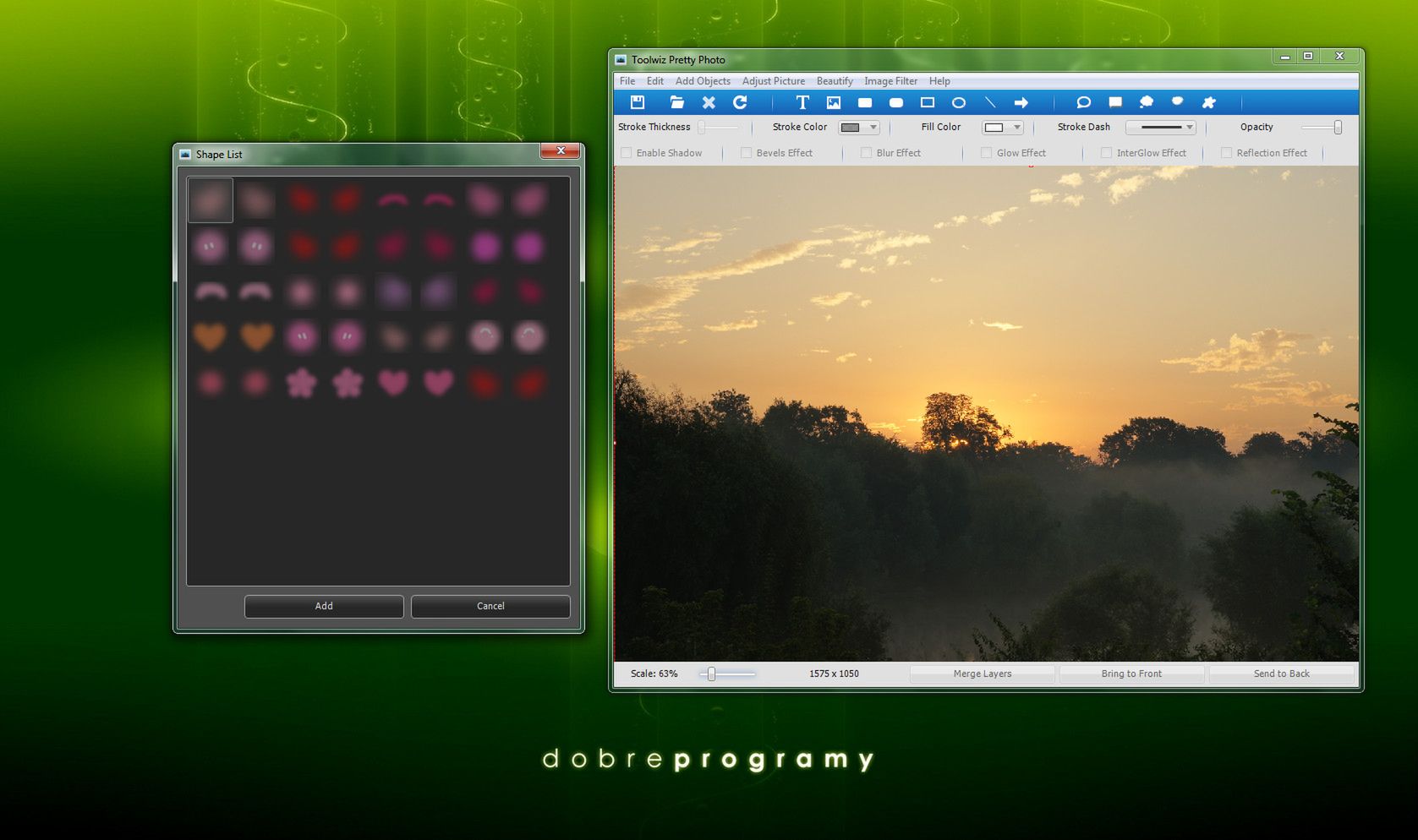This screenshot has width=1418, height=840.
Task: Click the Save icon in the toolbar
Action: (x=638, y=102)
